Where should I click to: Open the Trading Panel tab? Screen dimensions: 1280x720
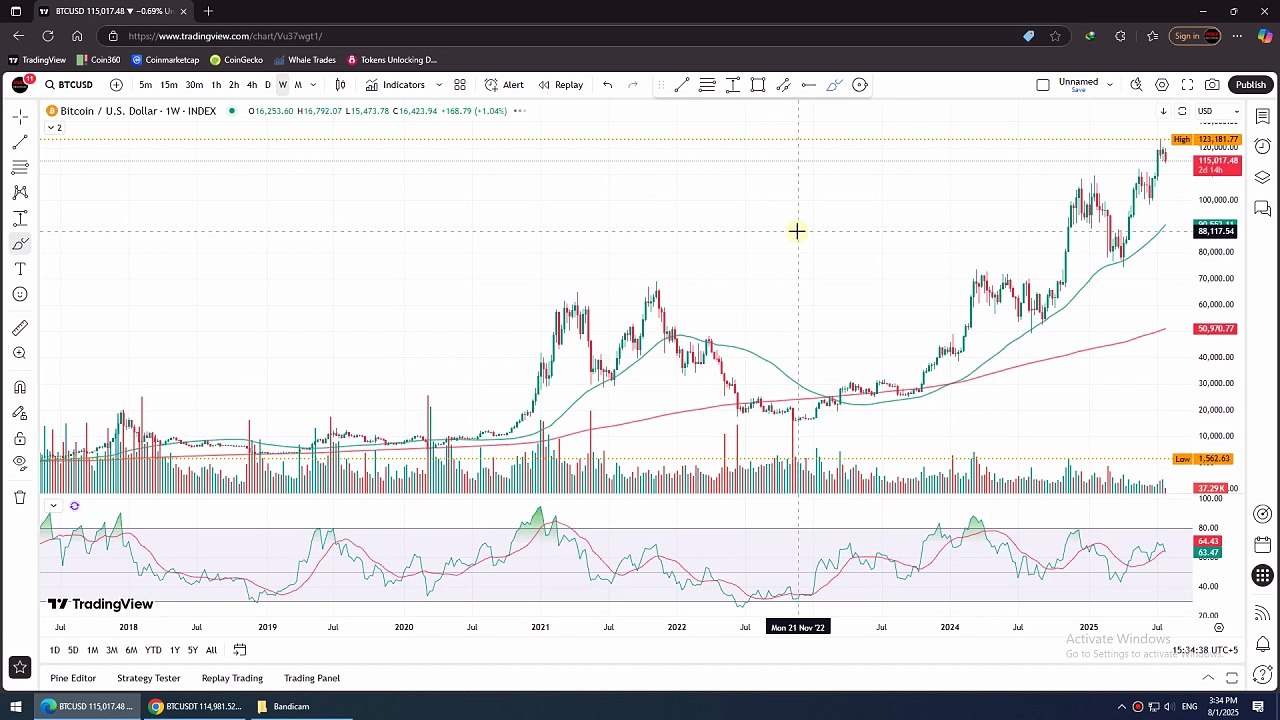click(312, 678)
